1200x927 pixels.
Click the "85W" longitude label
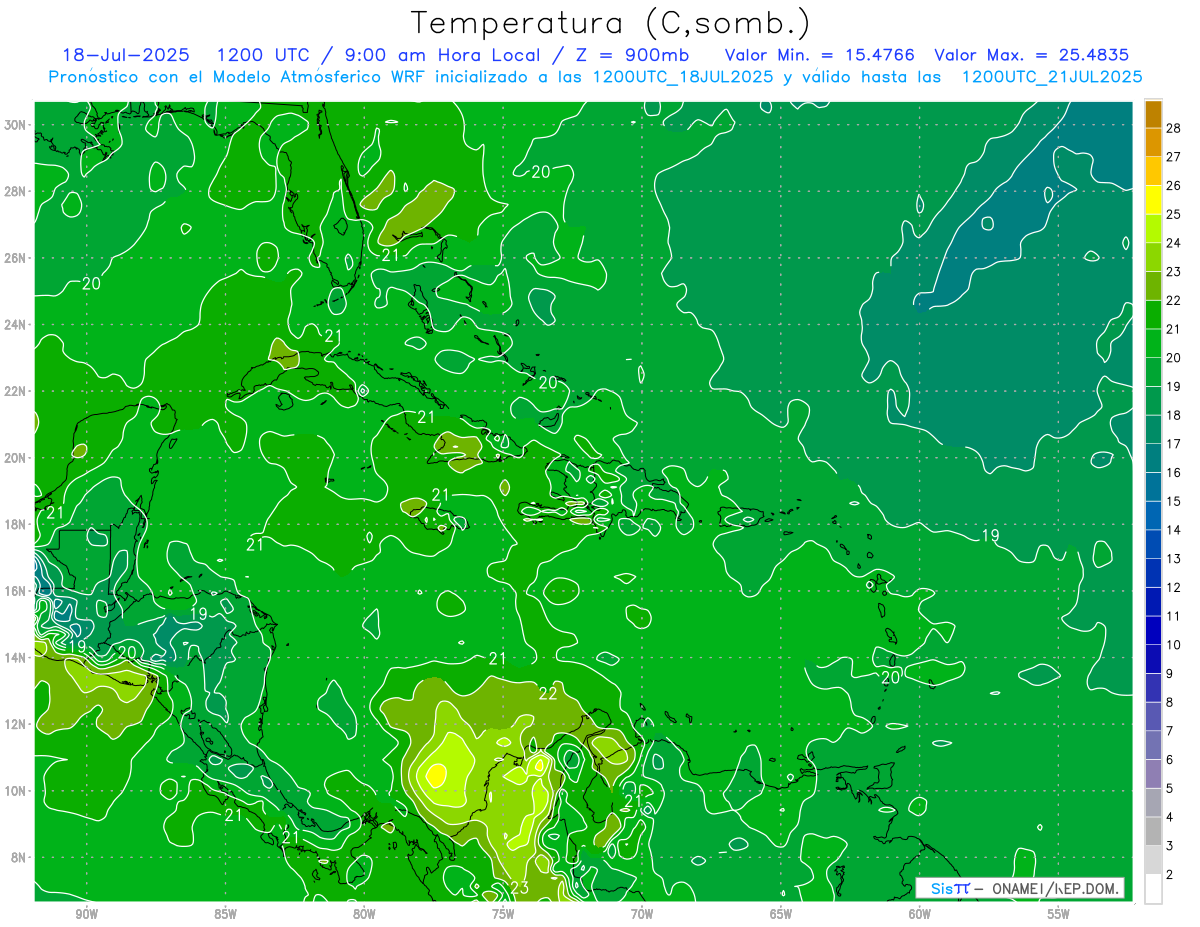point(225,914)
